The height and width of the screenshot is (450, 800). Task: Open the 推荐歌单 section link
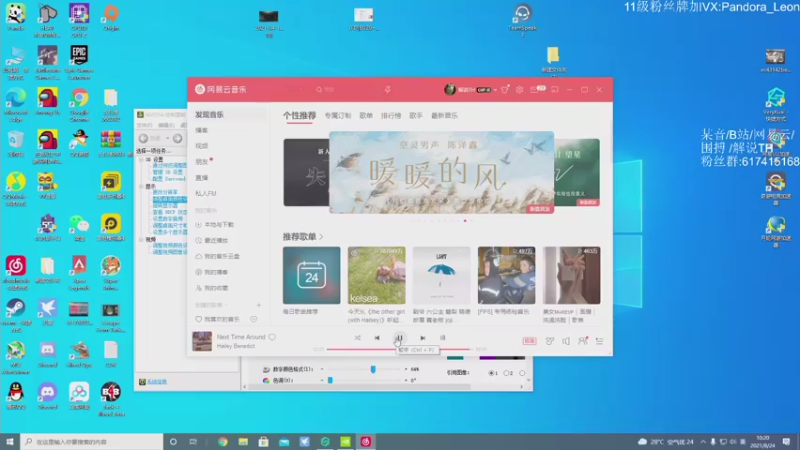pos(303,237)
